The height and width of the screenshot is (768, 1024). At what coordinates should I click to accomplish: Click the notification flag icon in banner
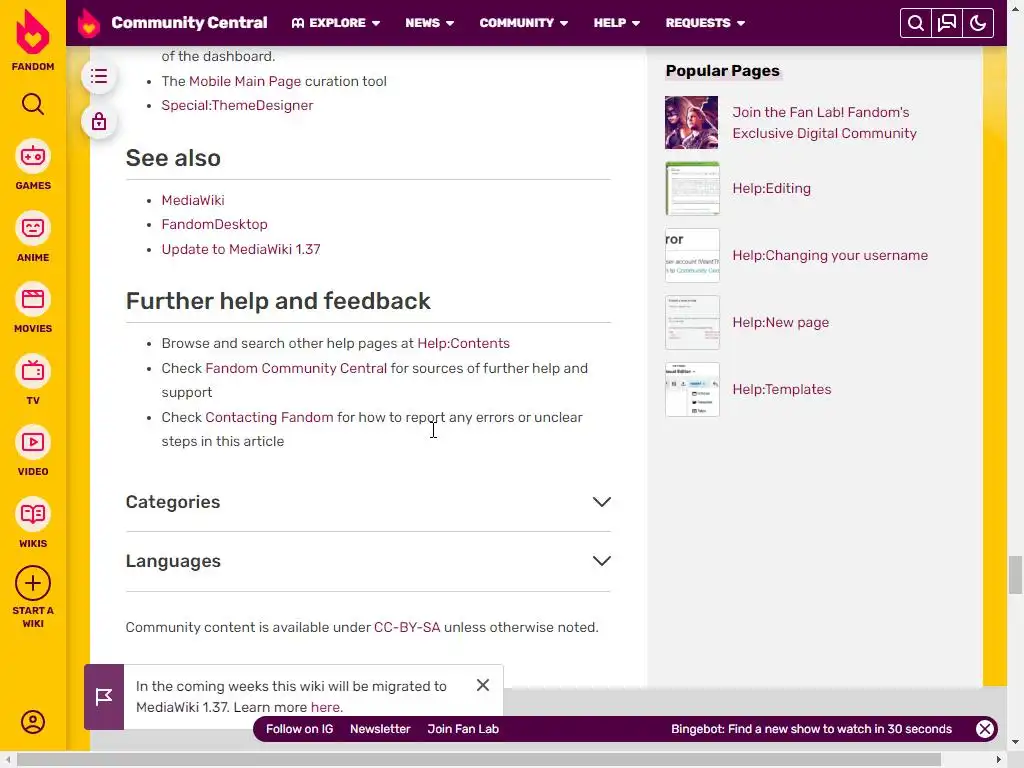point(104,697)
